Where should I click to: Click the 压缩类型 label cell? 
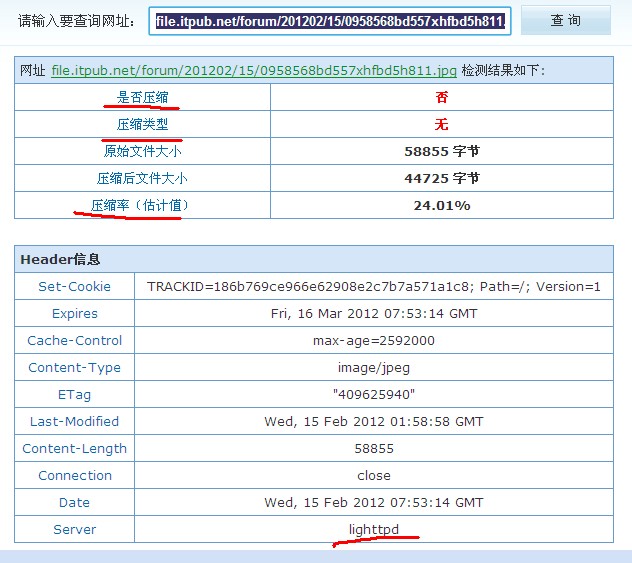143,125
